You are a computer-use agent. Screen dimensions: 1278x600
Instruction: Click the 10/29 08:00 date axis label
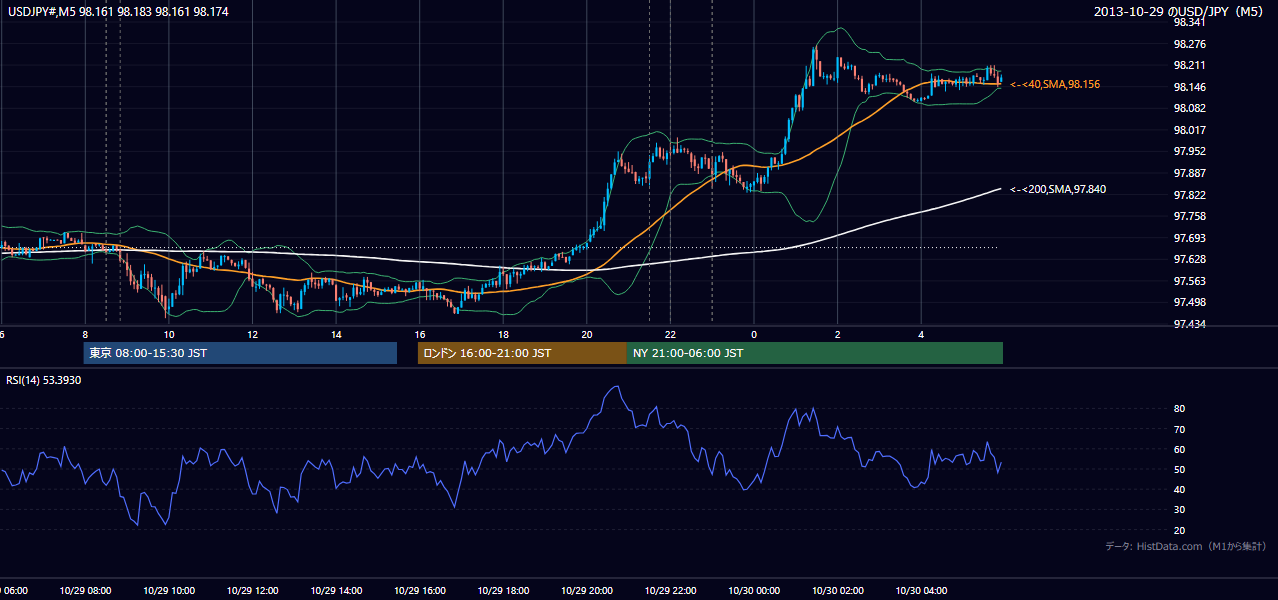click(x=85, y=591)
